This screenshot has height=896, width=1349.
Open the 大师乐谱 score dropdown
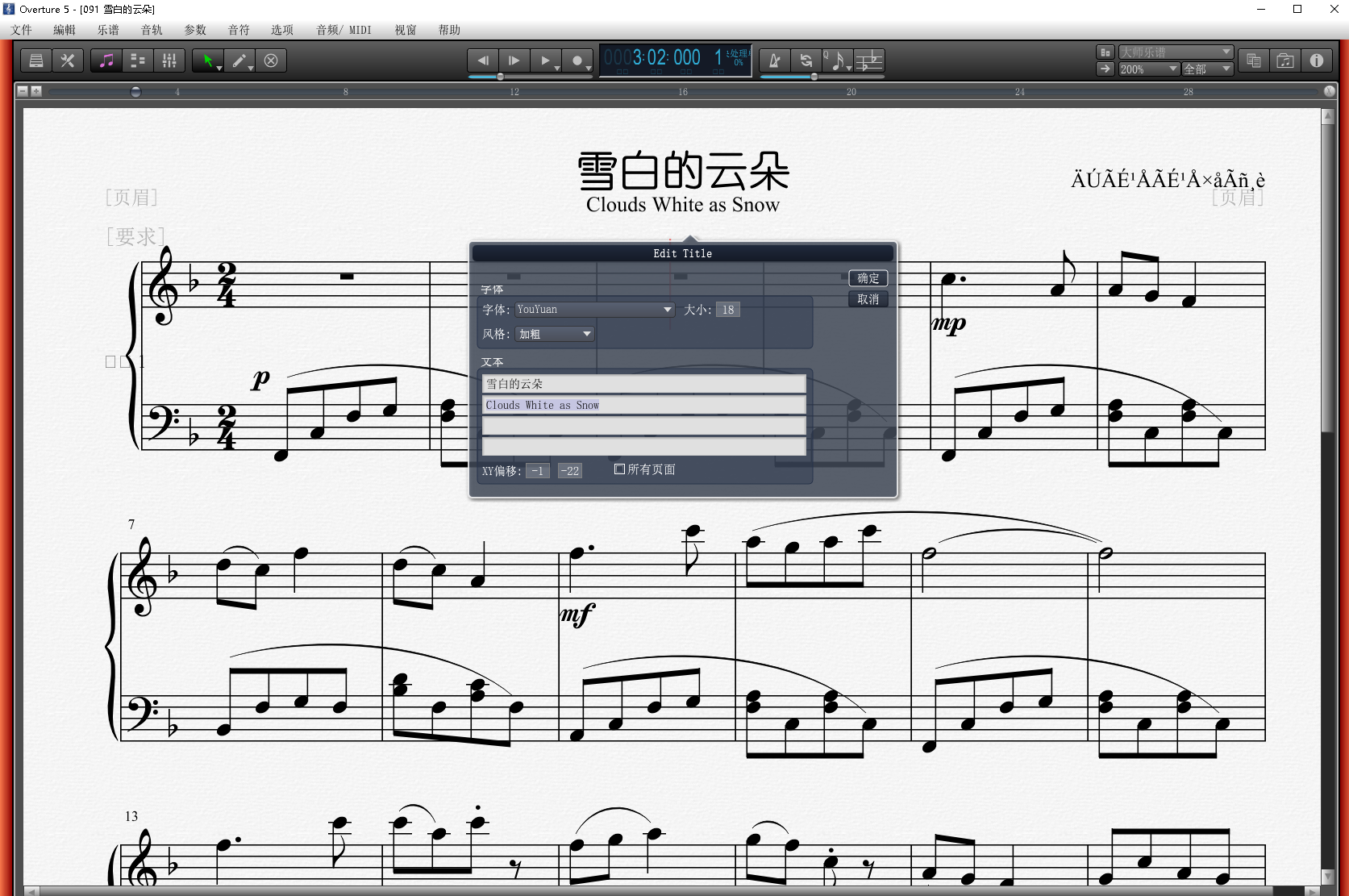tap(1176, 52)
